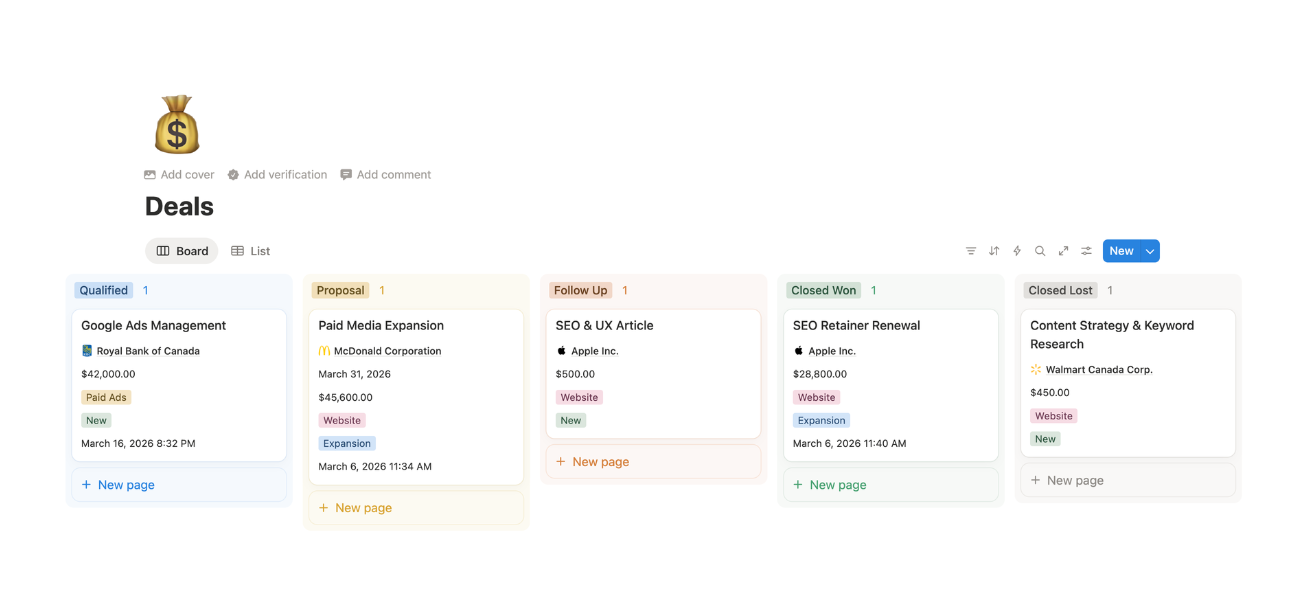The height and width of the screenshot is (600, 1300).
Task: Switch to the Board view tab
Action: pos(182,251)
